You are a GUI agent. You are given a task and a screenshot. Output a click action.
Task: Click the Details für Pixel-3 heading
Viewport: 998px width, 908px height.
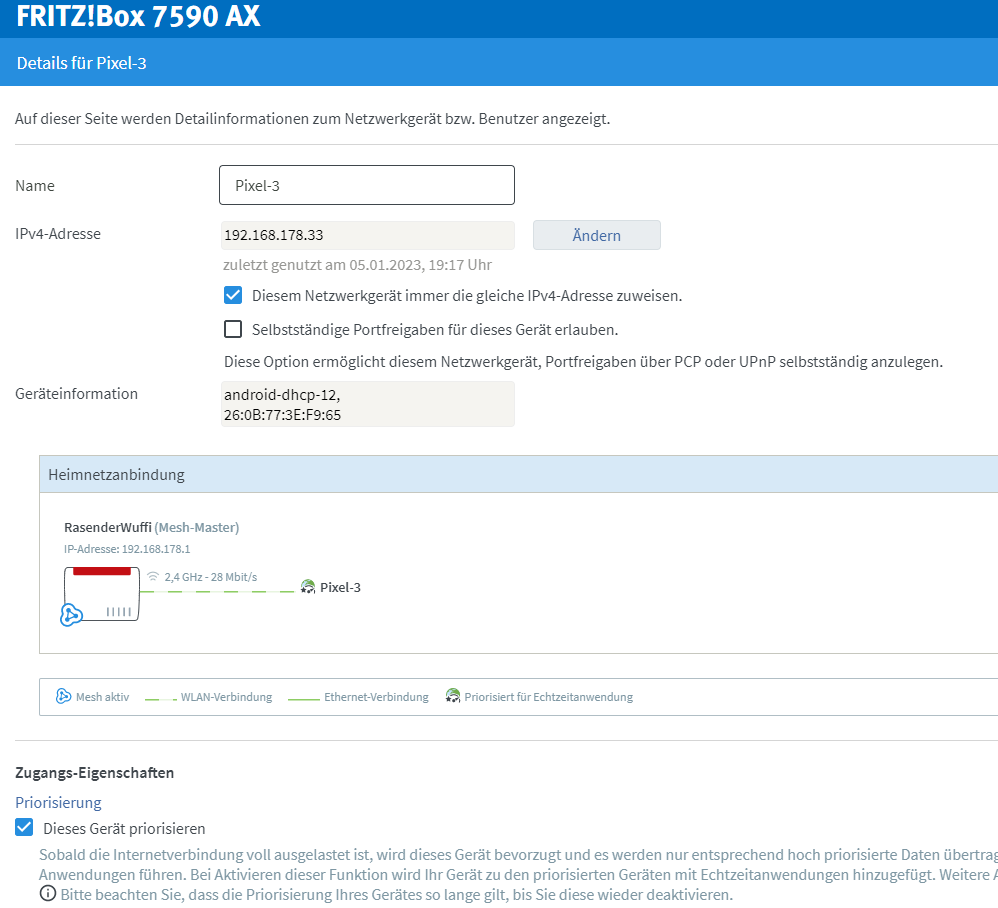point(81,63)
